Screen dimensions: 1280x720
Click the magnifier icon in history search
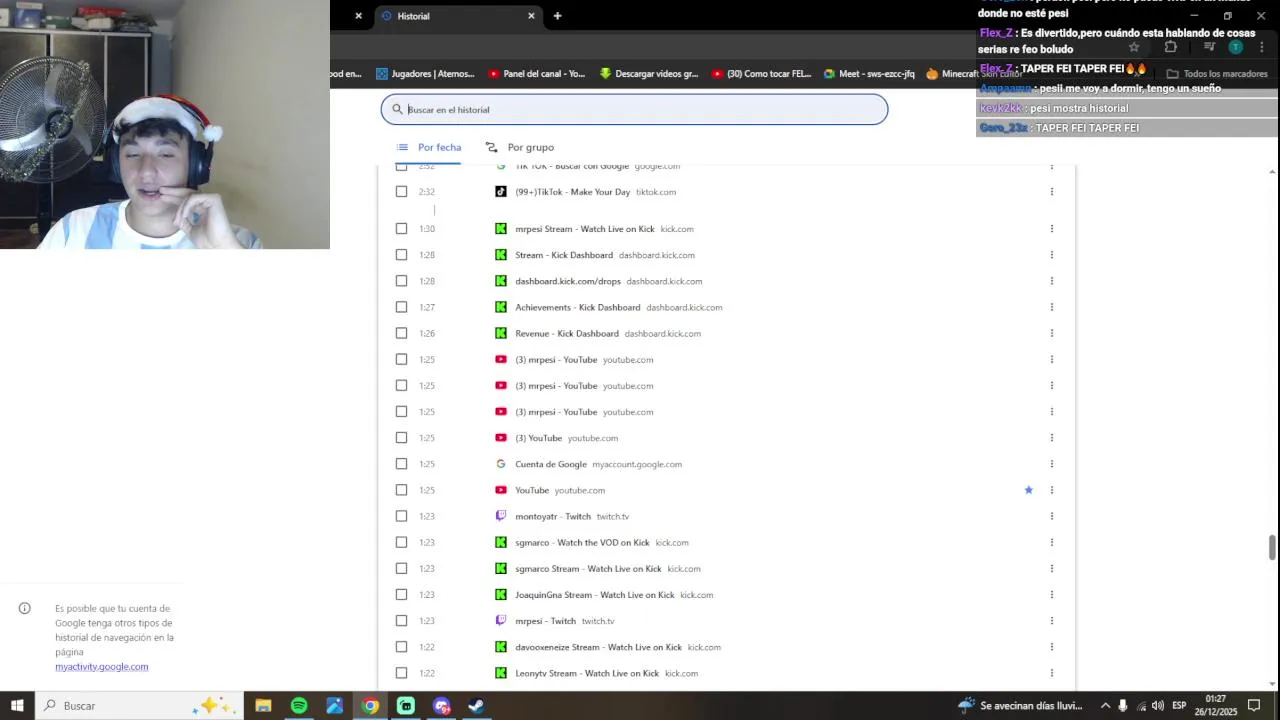pos(397,110)
